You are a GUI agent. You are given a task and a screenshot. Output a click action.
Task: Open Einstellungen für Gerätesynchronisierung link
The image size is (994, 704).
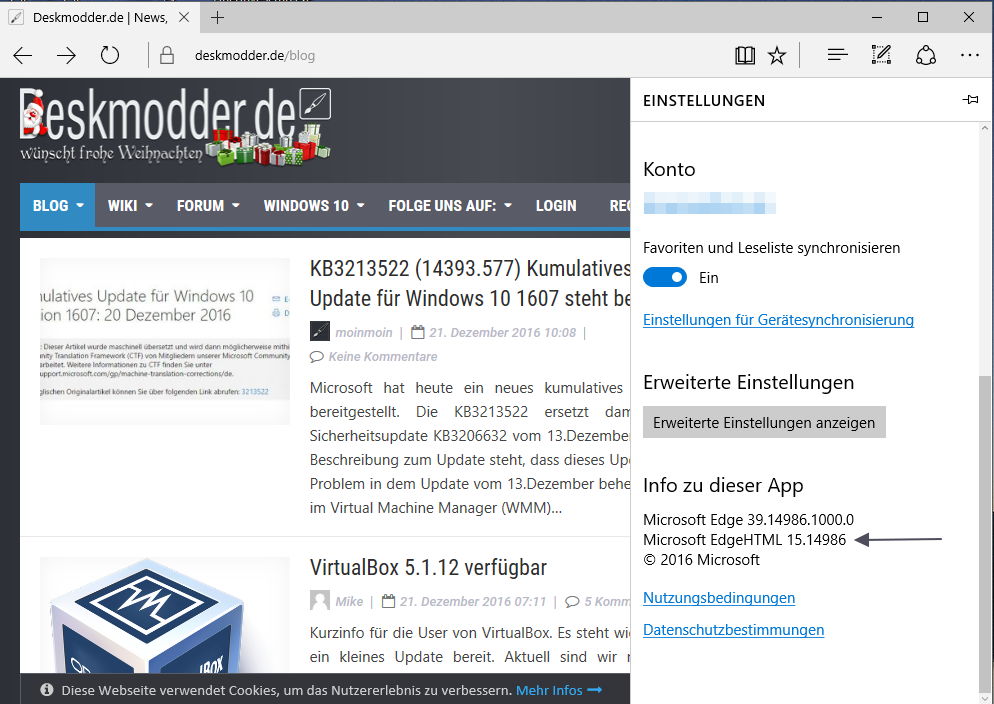pos(778,319)
